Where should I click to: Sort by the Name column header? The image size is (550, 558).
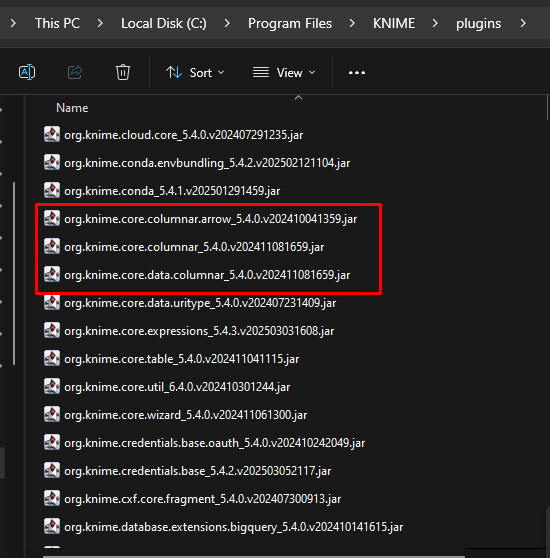72,108
